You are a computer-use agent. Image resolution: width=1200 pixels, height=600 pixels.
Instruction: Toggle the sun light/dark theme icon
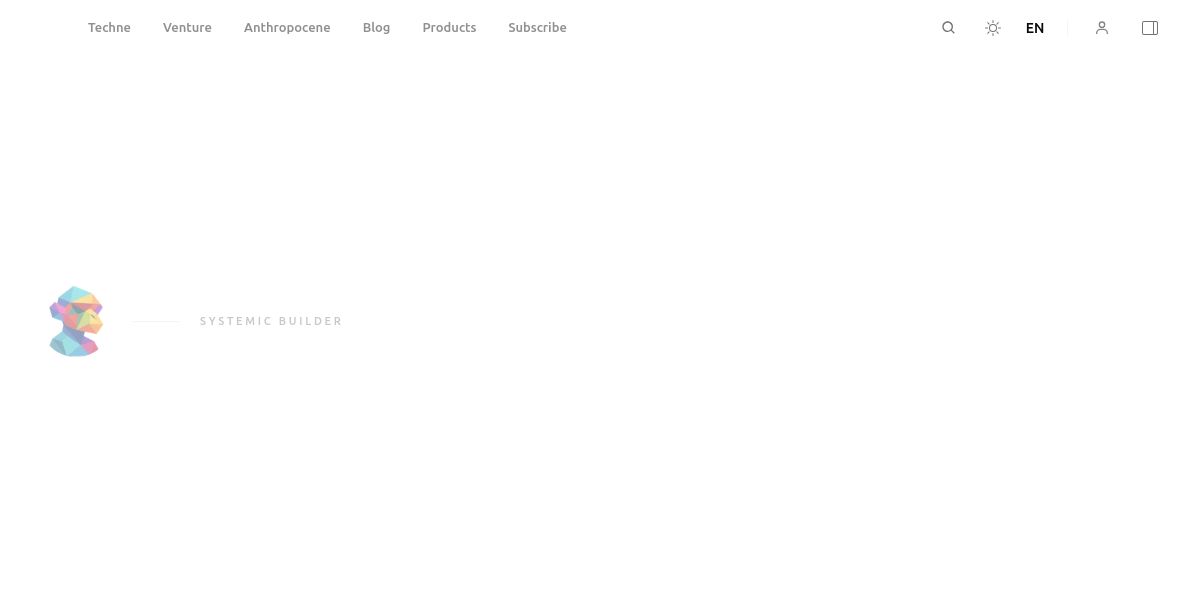point(993,28)
